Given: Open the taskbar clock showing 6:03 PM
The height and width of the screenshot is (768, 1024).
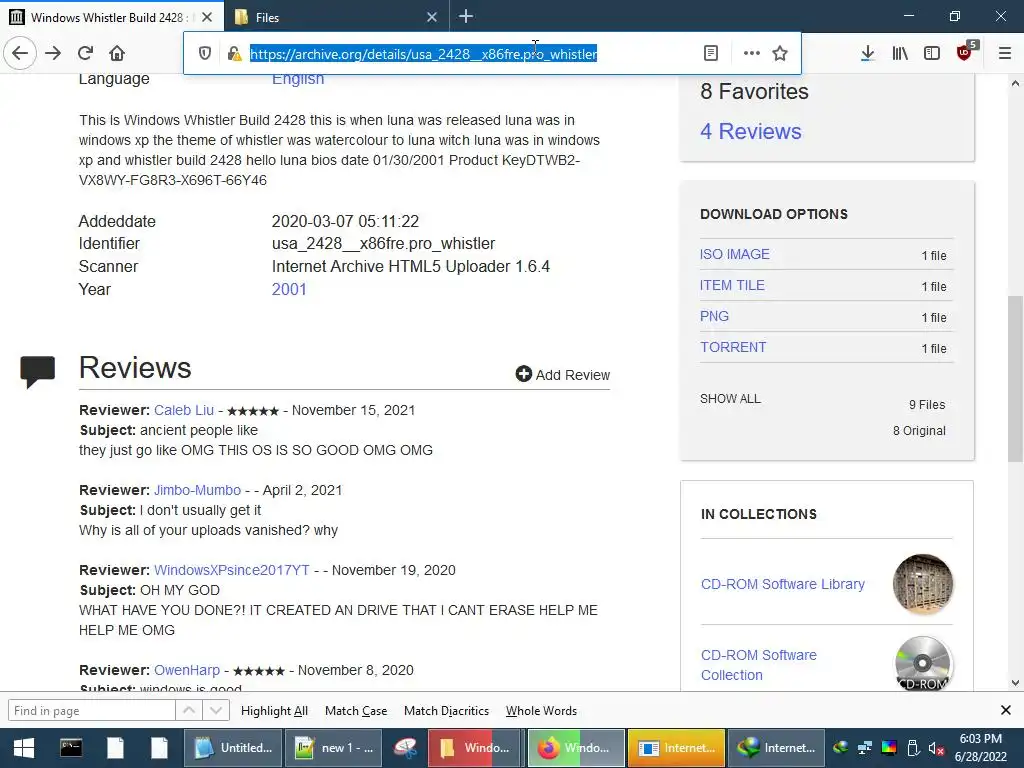Looking at the screenshot, I should [980, 748].
